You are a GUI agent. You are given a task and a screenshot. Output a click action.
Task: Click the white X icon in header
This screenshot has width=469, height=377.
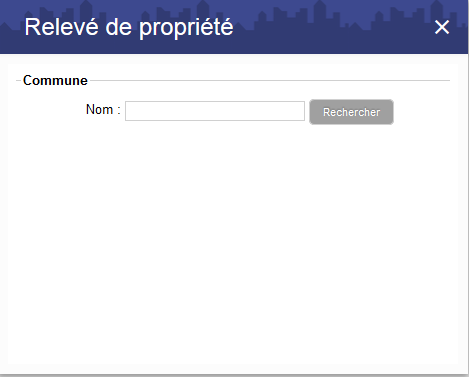442,27
